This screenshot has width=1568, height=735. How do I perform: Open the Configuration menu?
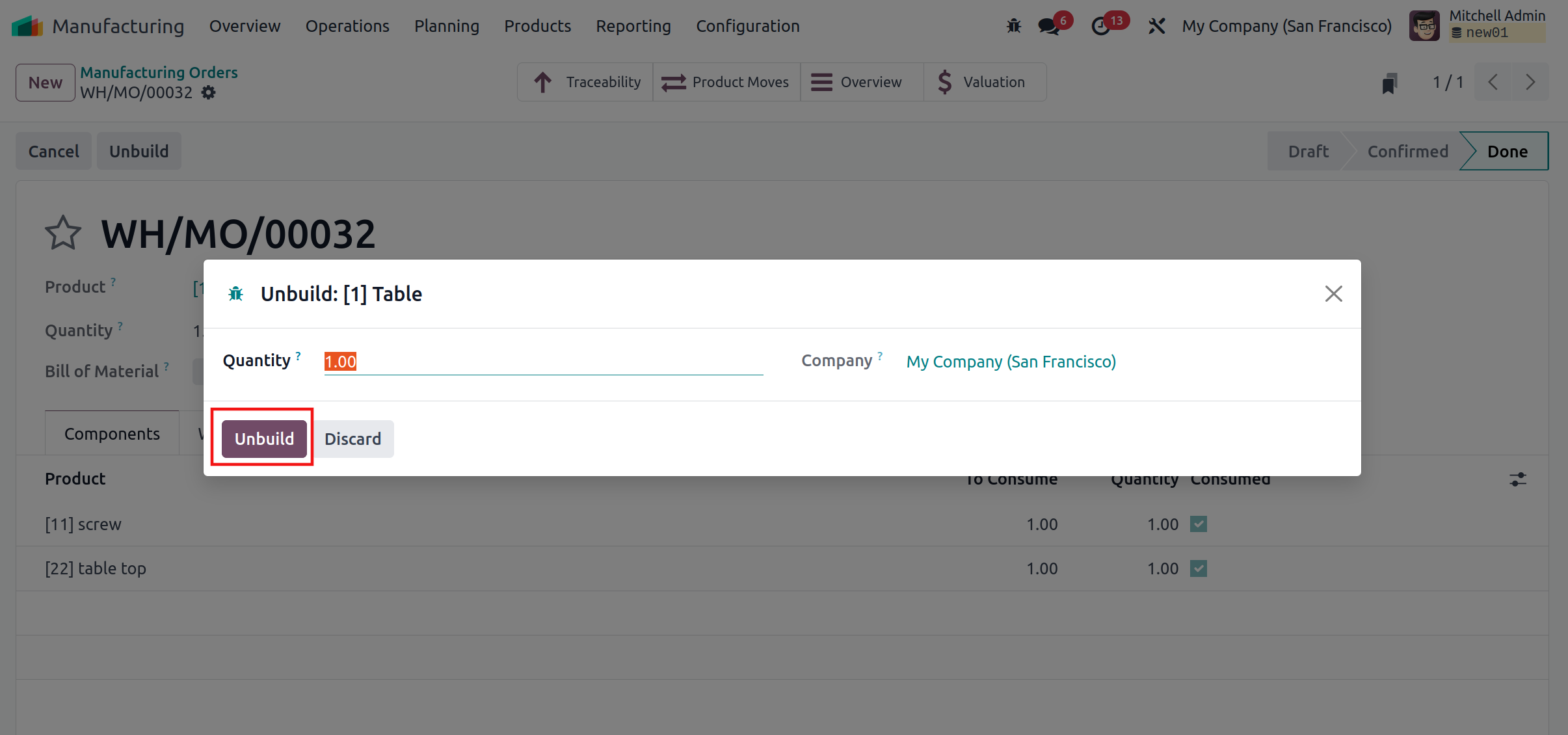pos(747,26)
